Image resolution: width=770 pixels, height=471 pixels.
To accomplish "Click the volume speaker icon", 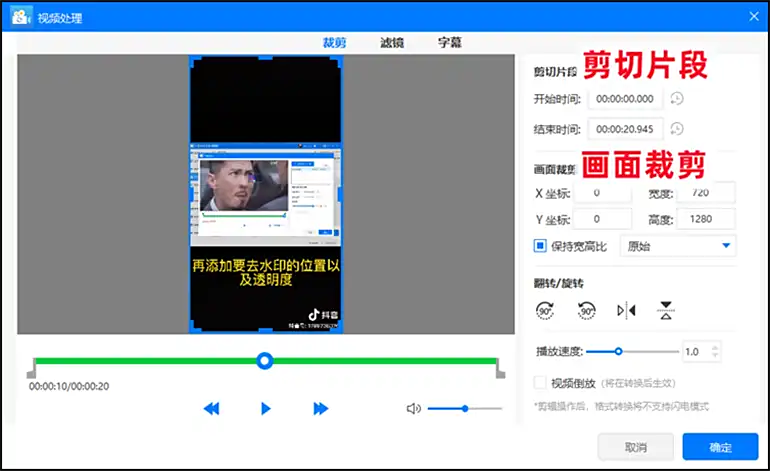I will [413, 408].
